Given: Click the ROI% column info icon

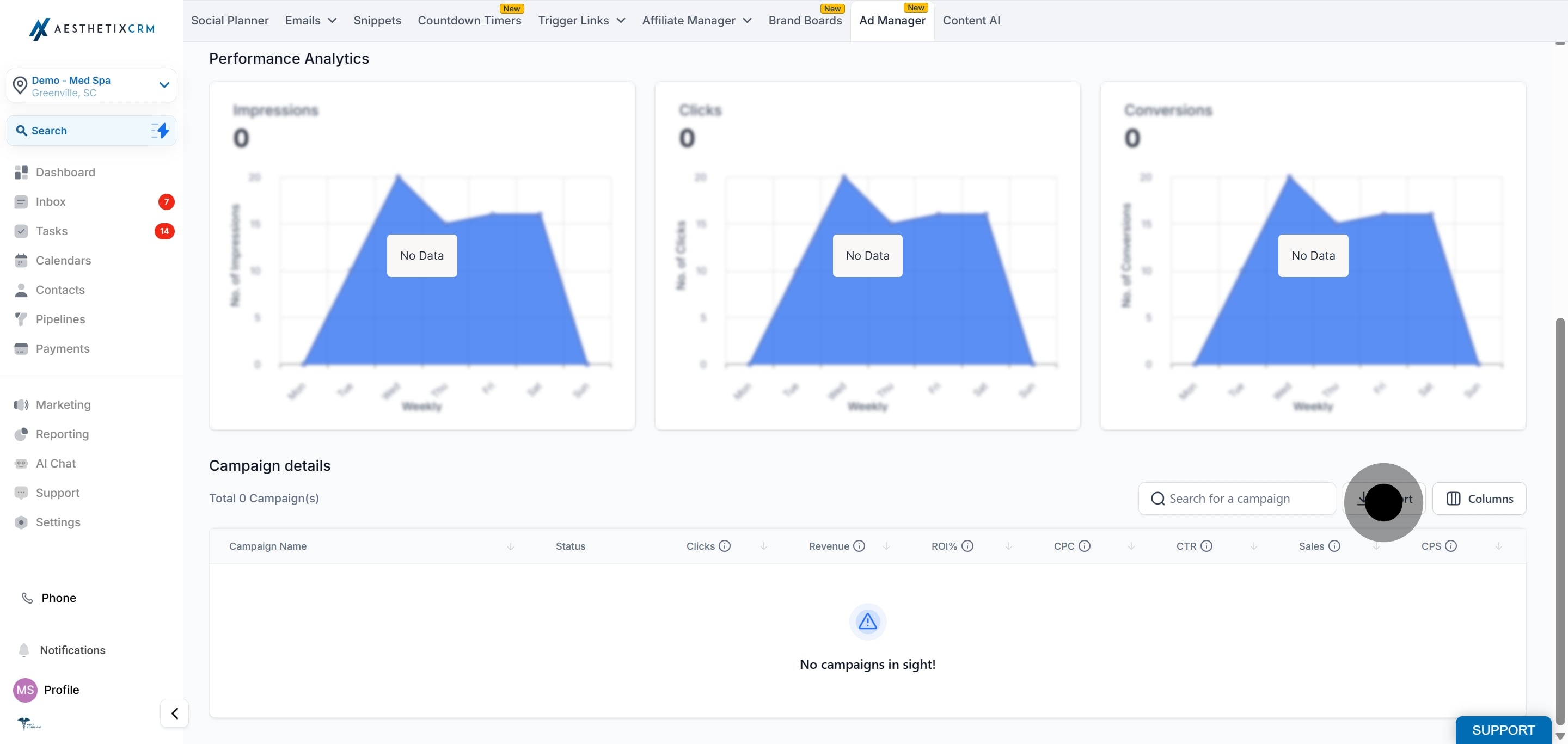Looking at the screenshot, I should (x=967, y=546).
